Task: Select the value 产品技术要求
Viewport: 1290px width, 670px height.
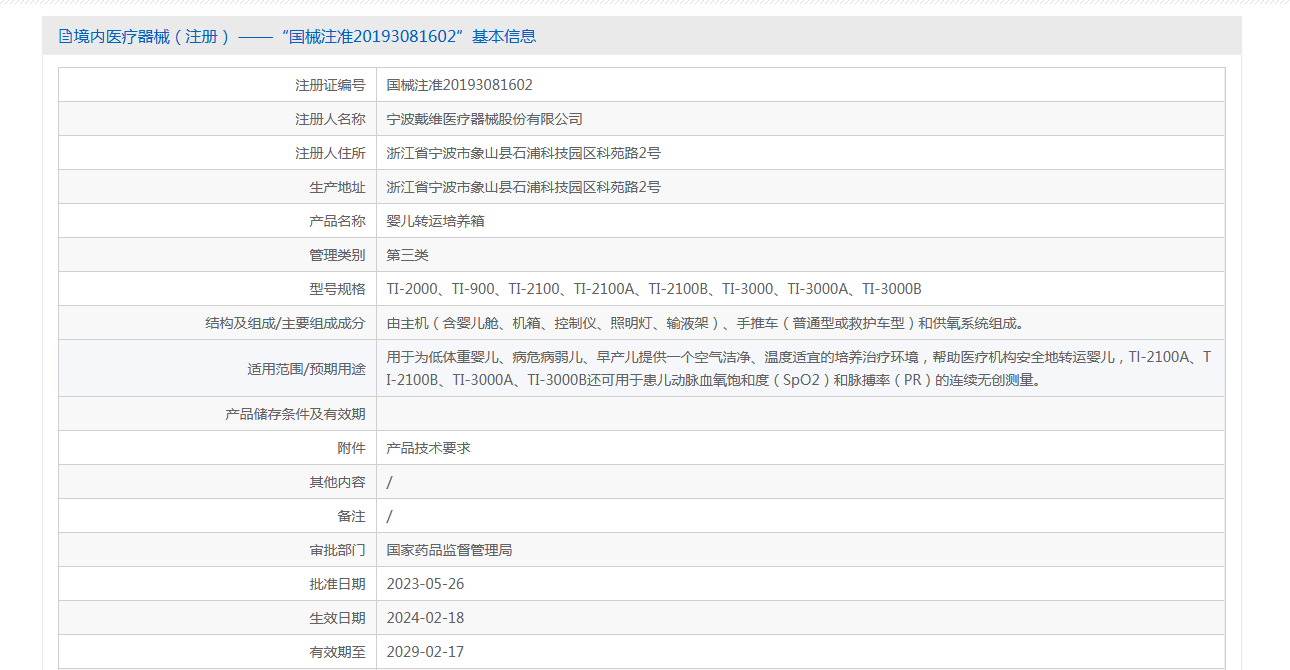Action: [429, 448]
